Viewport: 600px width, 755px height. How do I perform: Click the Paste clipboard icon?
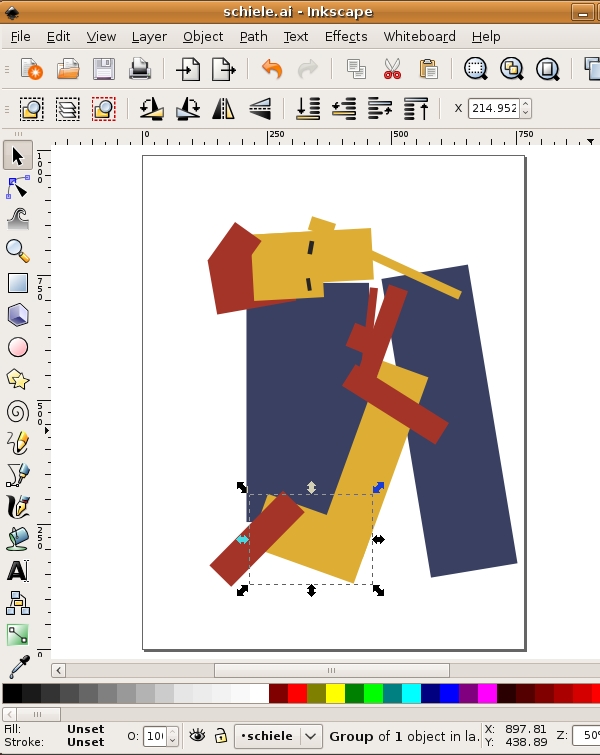click(428, 69)
